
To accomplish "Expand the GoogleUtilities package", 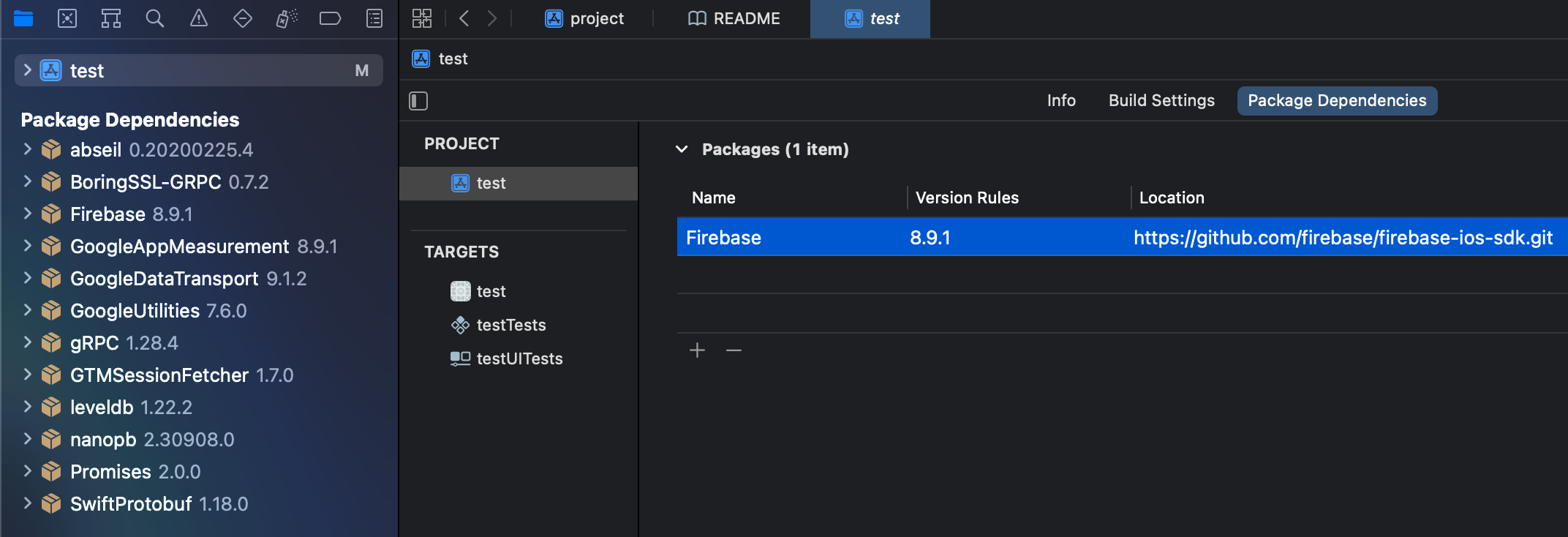I will (x=27, y=310).
